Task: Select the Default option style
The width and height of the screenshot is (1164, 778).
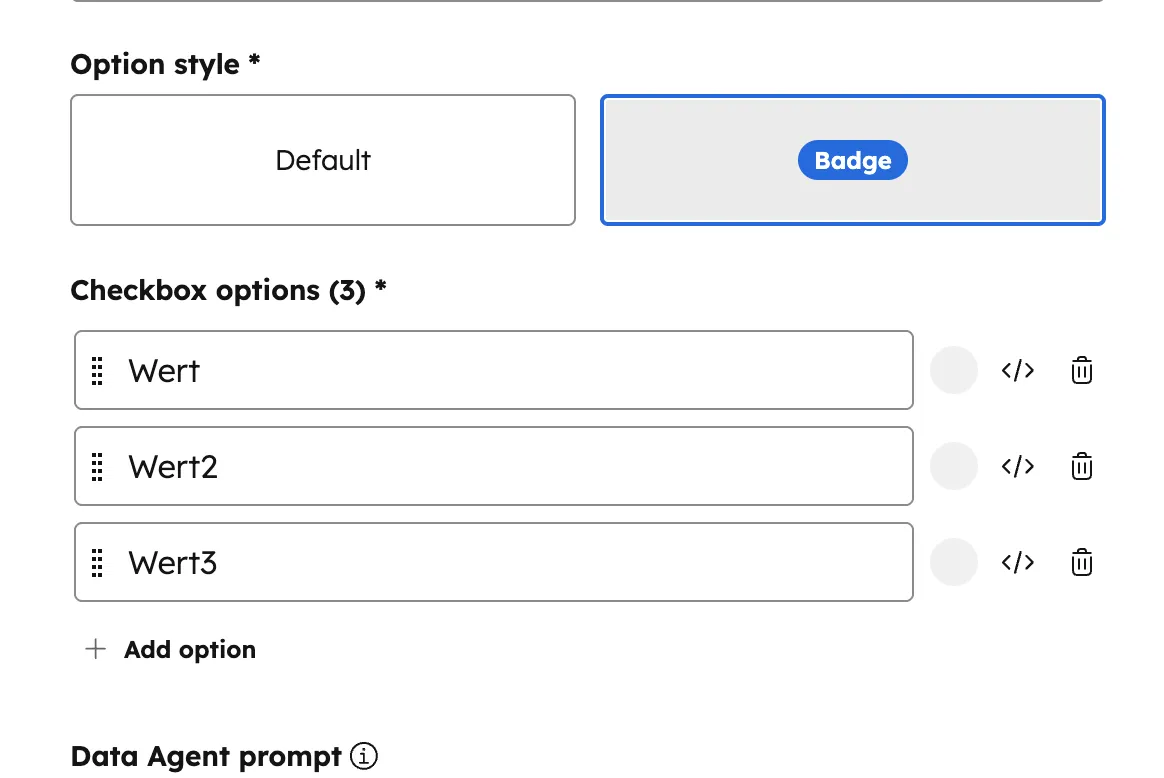Action: click(x=322, y=160)
